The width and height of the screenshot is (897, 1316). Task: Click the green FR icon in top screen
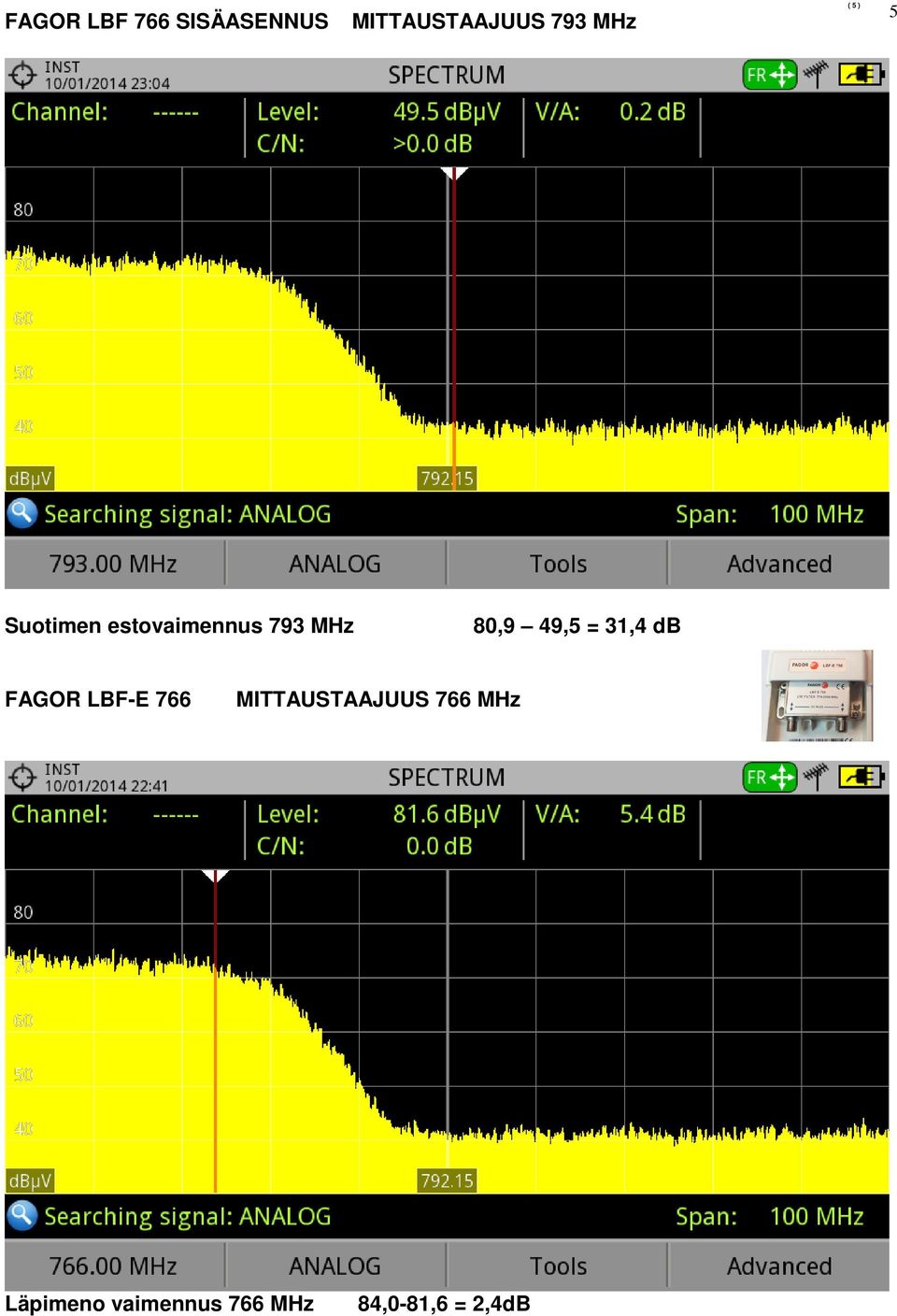click(770, 75)
